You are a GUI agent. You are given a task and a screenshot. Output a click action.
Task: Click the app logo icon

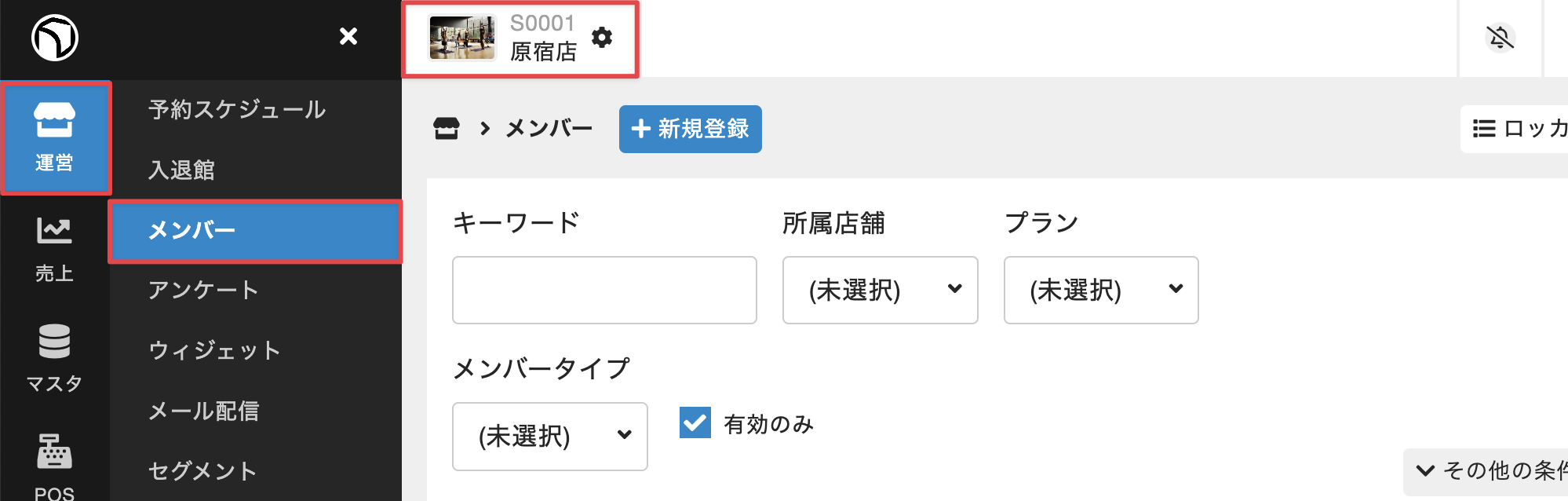(54, 37)
